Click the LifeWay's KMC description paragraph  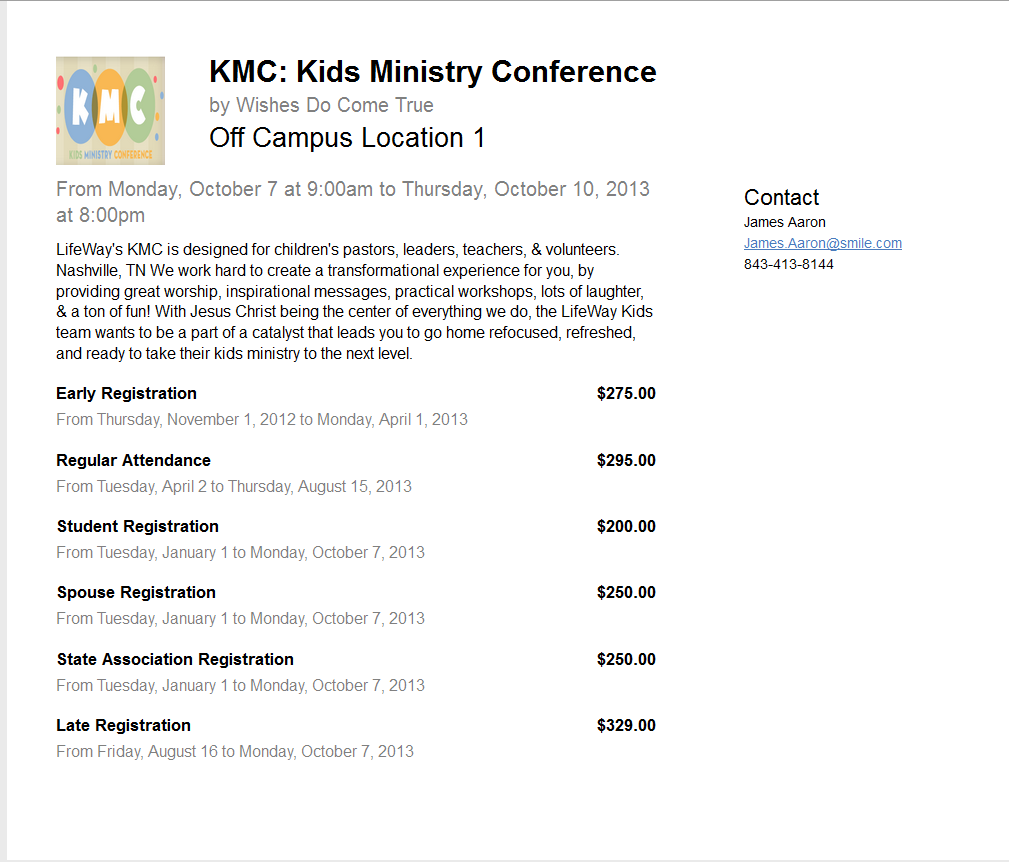coord(355,301)
